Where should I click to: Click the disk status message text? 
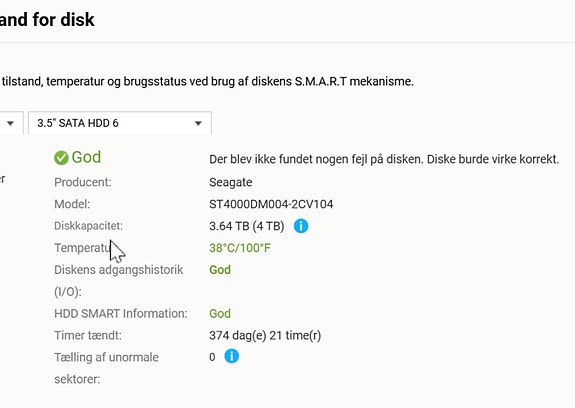pyautogui.click(x=384, y=159)
